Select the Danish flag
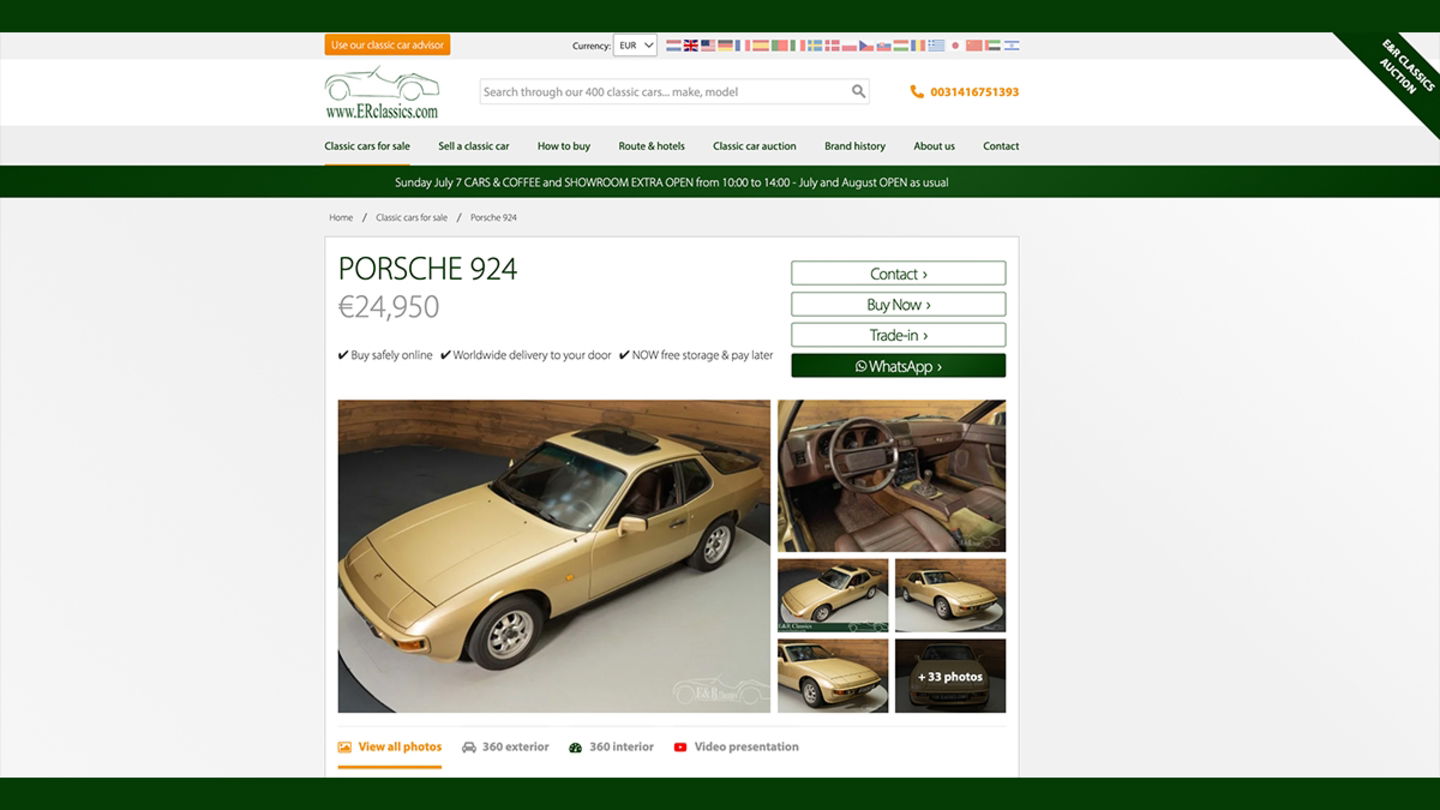The width and height of the screenshot is (1440, 810). pos(832,45)
